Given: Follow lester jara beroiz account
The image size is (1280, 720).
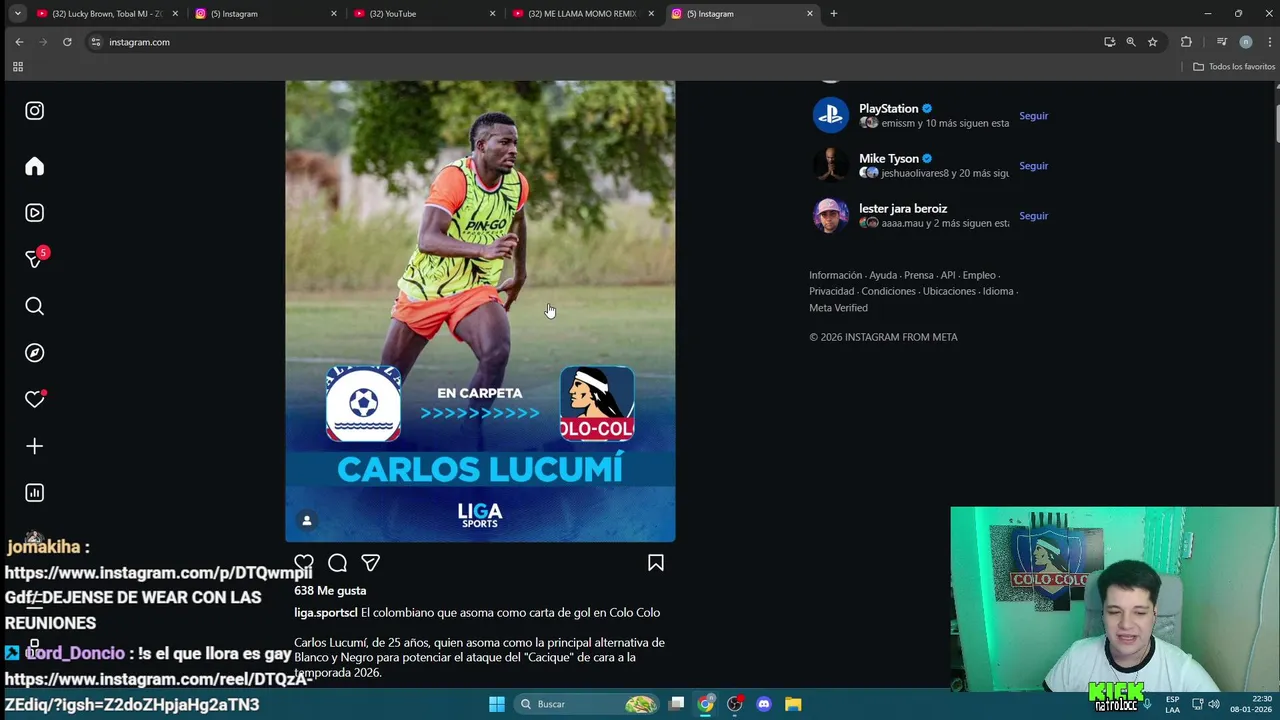Looking at the screenshot, I should 1033,216.
